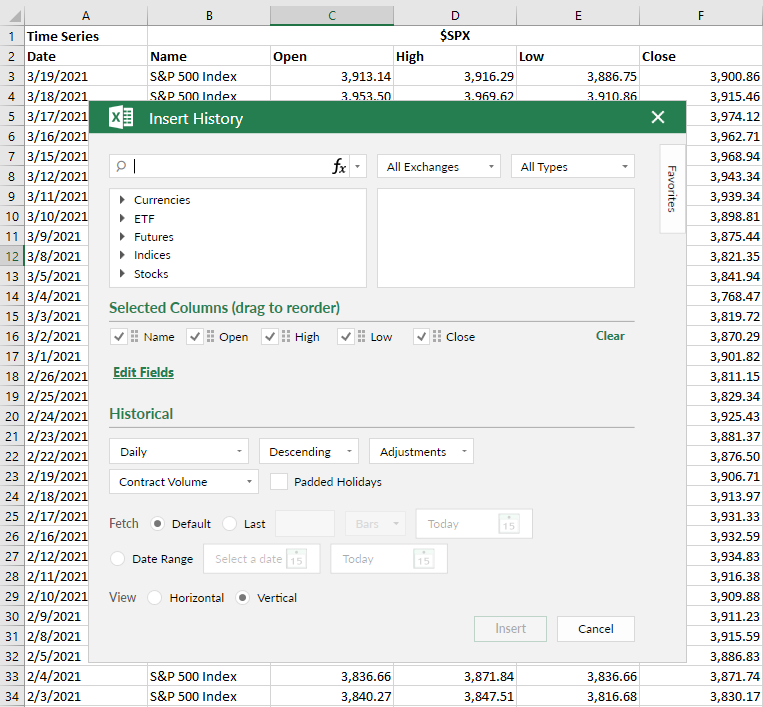Click the Close value 3,900.86
Image resolution: width=763 pixels, height=707 pixels.
pos(701,76)
